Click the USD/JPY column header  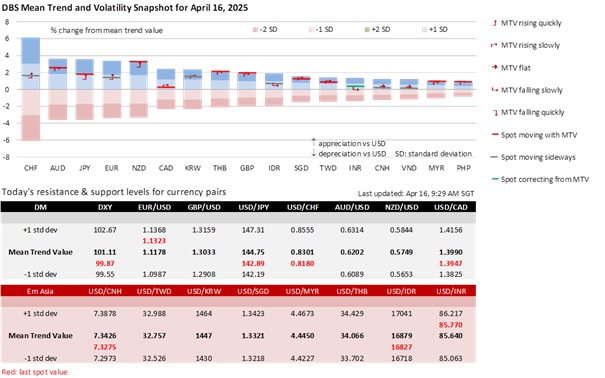[253, 207]
